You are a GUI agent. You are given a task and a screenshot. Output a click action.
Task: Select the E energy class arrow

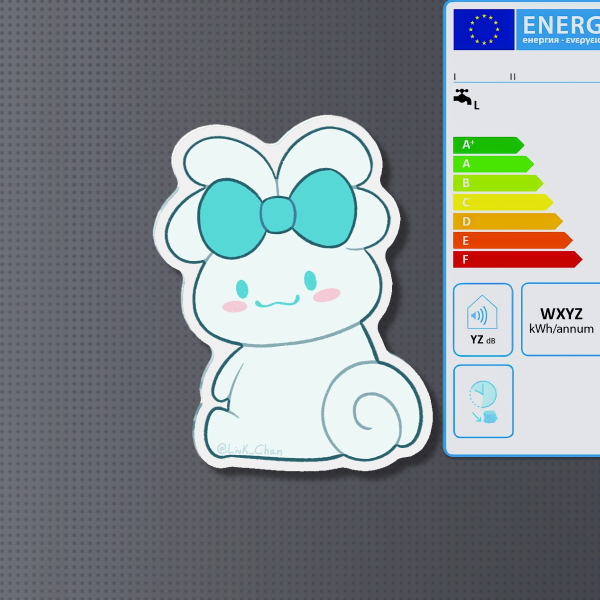[x=513, y=241]
